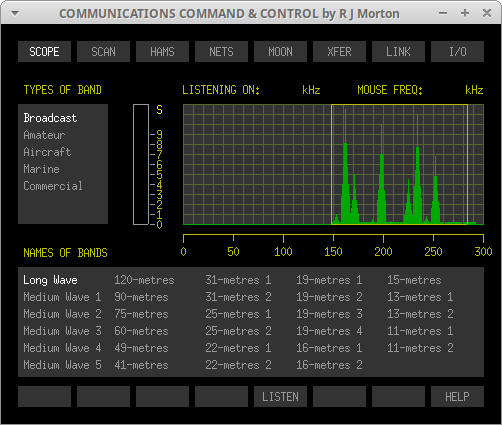Image resolution: width=502 pixels, height=425 pixels.
Task: Choose 13-metres 2 band
Action: point(420,314)
